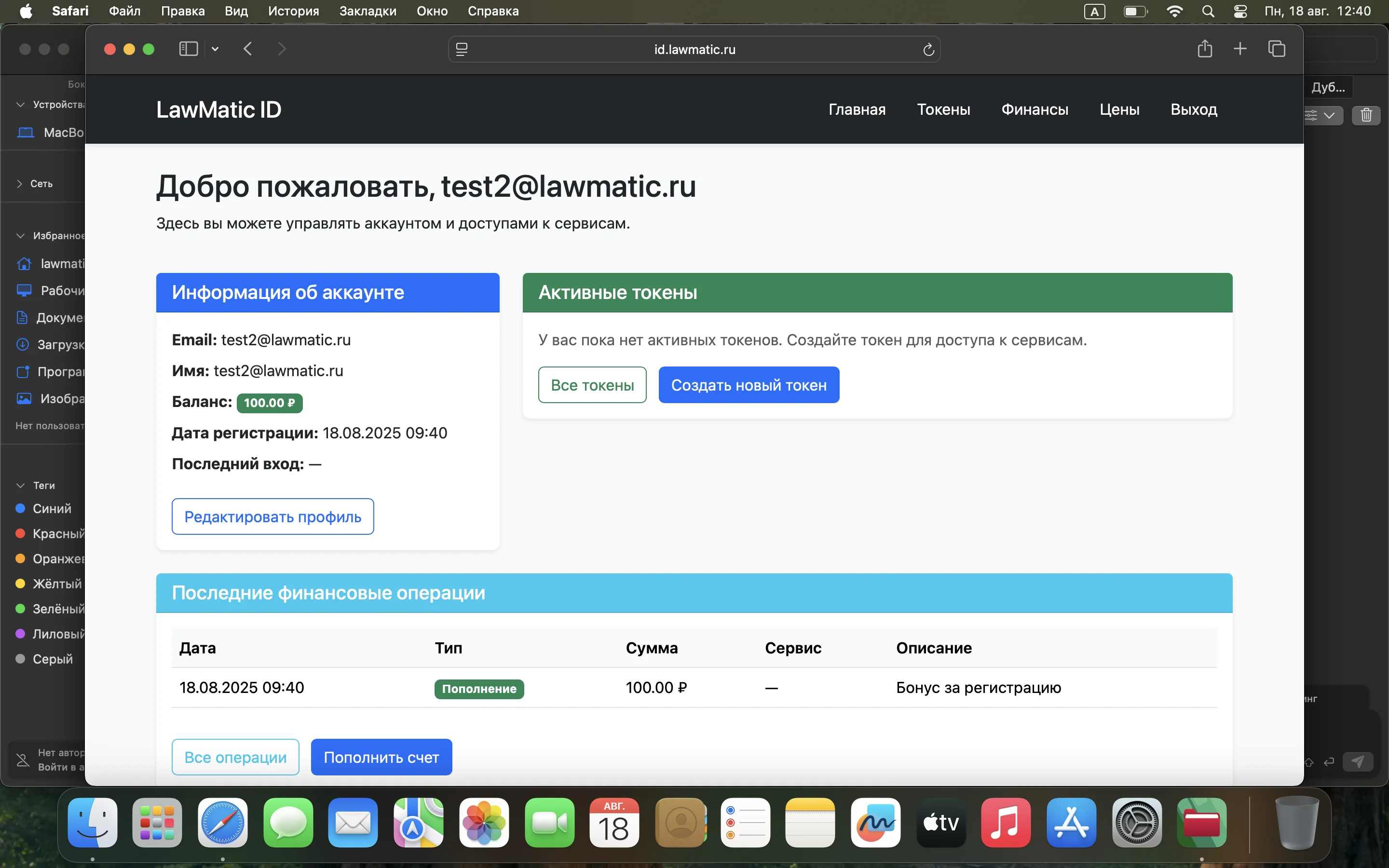This screenshot has height=868, width=1389.
Task: Focus the id.lawmatic.ru address field
Action: click(694, 49)
